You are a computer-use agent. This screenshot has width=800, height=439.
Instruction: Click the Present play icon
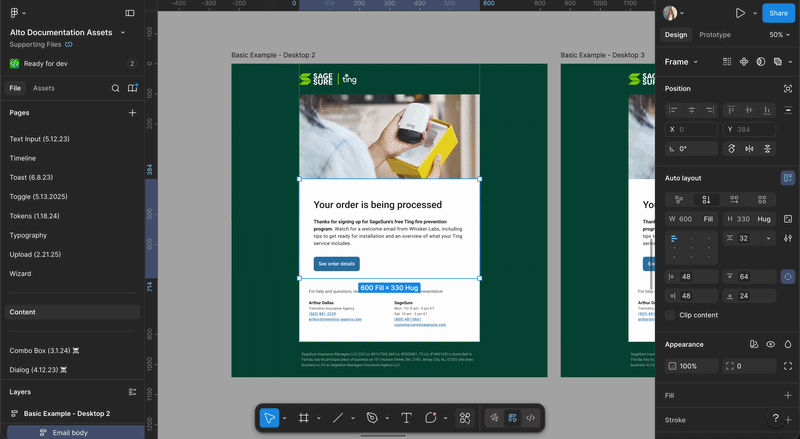[740, 13]
